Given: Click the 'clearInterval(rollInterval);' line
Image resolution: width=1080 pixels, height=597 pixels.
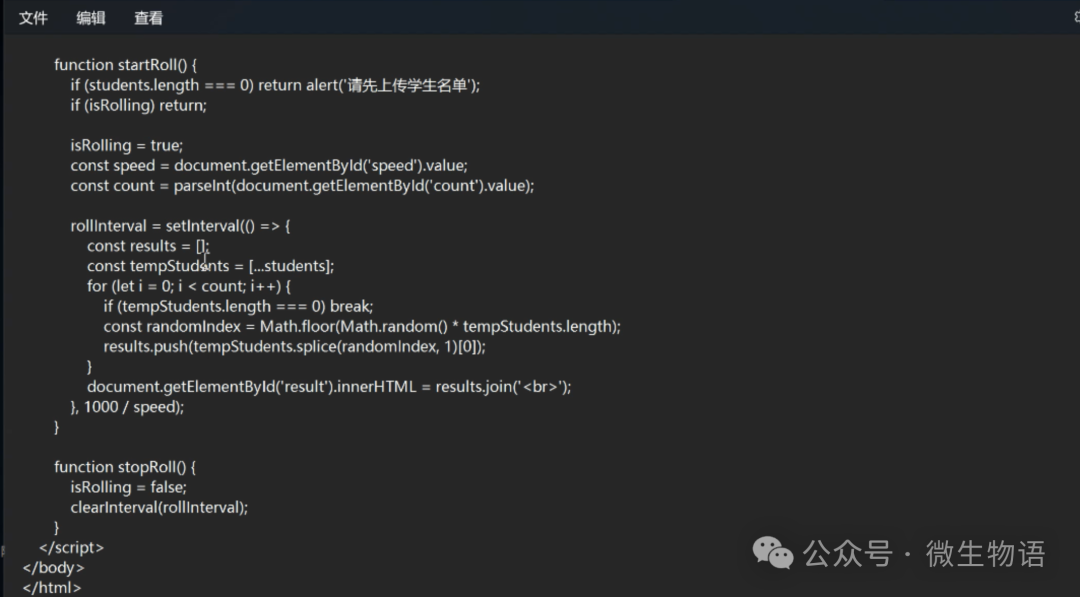Looking at the screenshot, I should point(159,507).
